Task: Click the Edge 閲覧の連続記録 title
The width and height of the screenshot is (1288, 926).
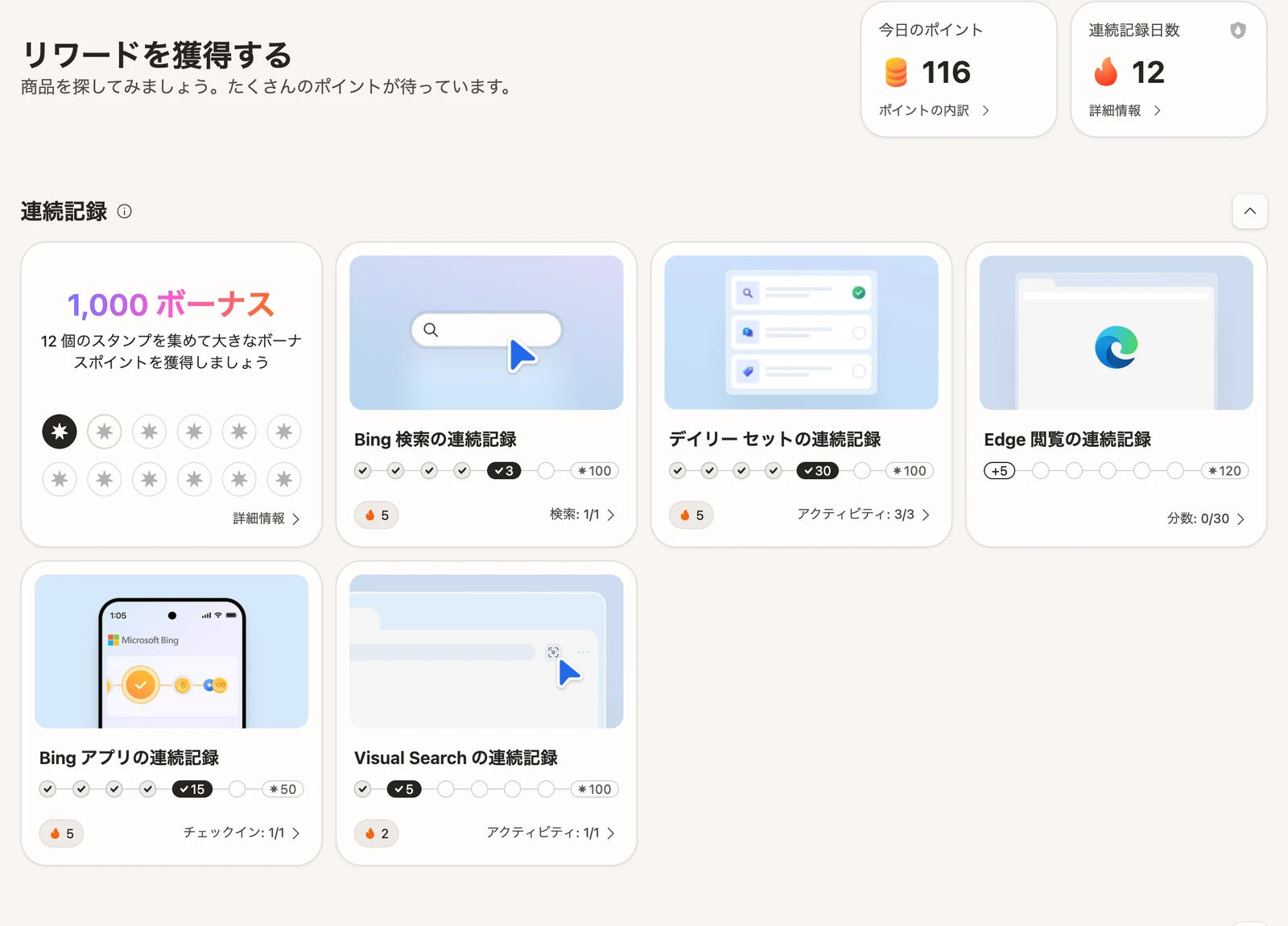Action: [1067, 440]
